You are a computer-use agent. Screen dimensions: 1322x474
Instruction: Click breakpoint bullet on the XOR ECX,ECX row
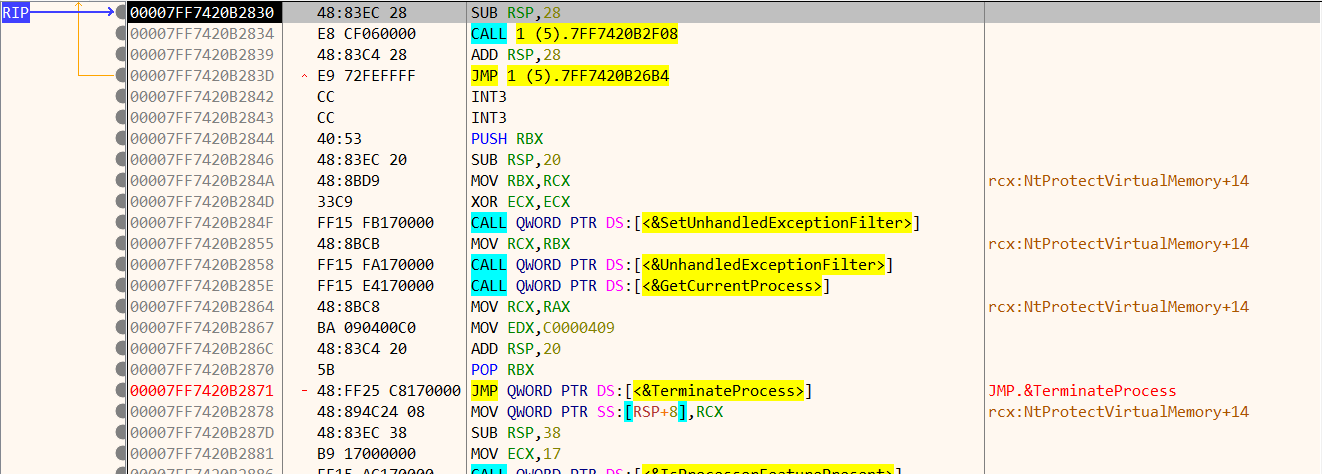[121, 202]
